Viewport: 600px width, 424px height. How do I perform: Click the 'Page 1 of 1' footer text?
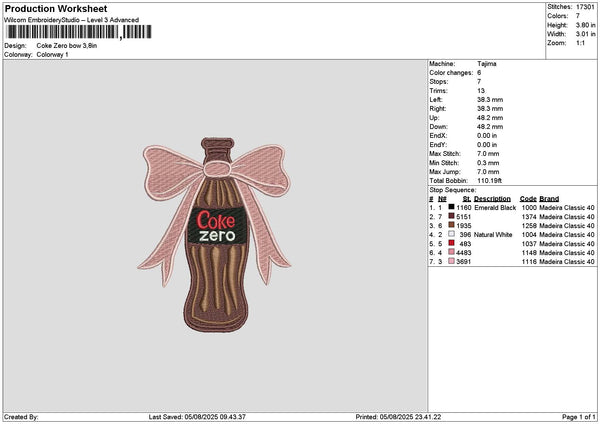[579, 417]
